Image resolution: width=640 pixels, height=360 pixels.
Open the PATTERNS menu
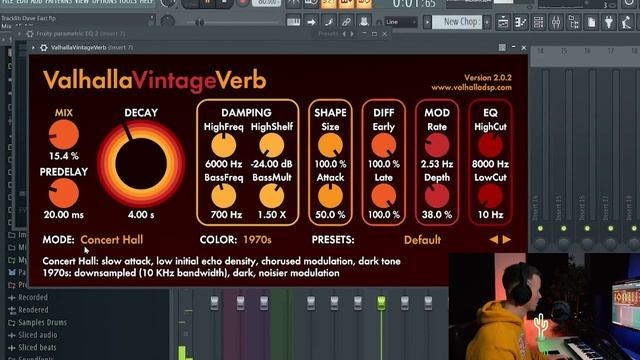pos(58,2)
